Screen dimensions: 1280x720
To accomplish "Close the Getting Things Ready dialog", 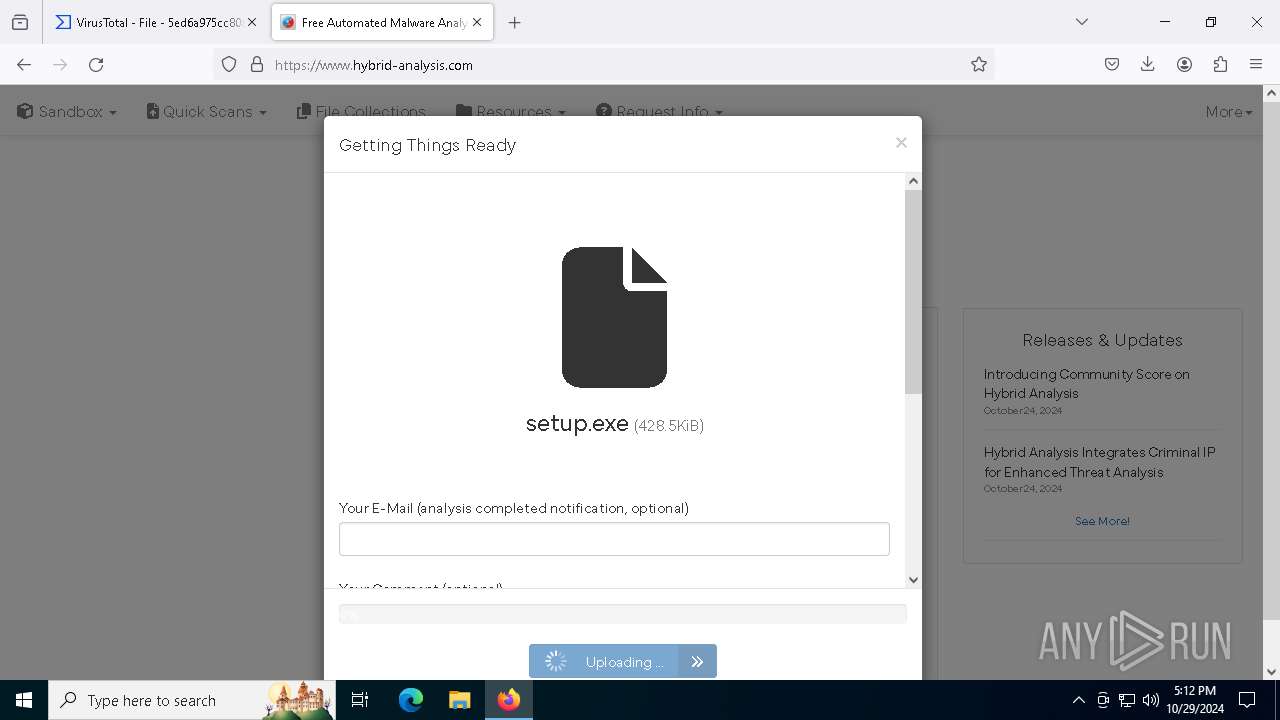I will (x=901, y=143).
